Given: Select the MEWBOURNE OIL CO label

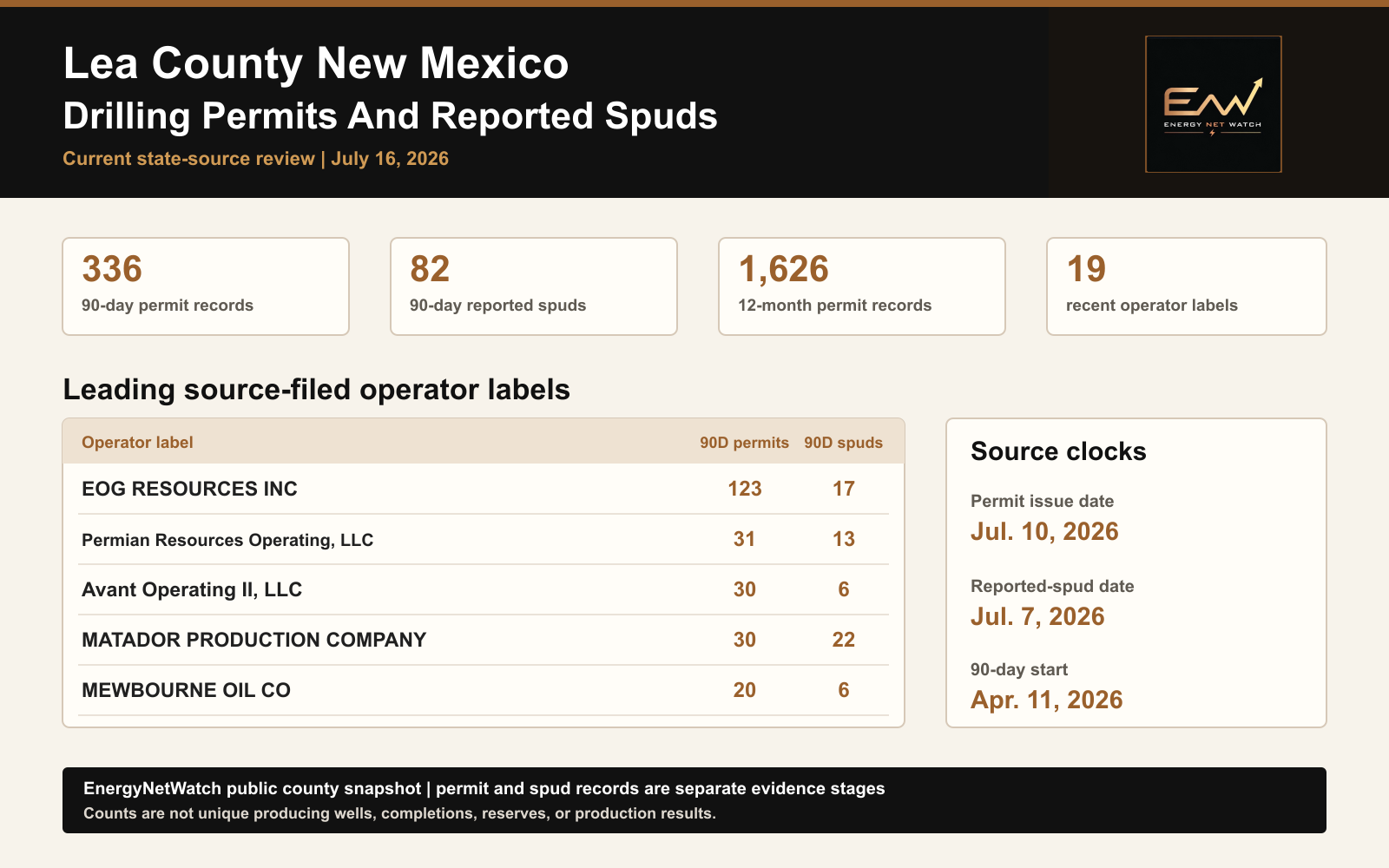Looking at the screenshot, I should point(186,690).
